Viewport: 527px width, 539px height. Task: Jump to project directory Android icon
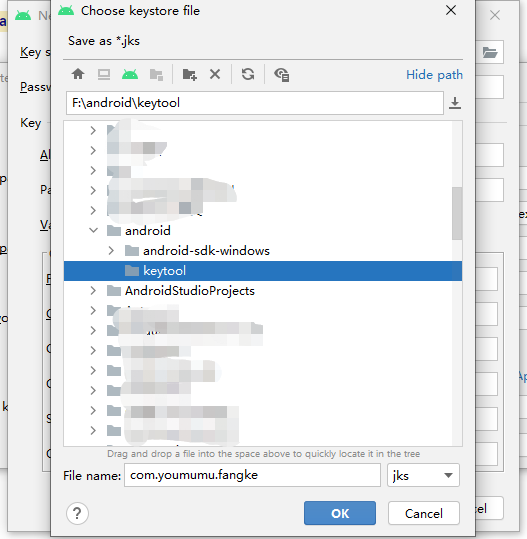[130, 74]
